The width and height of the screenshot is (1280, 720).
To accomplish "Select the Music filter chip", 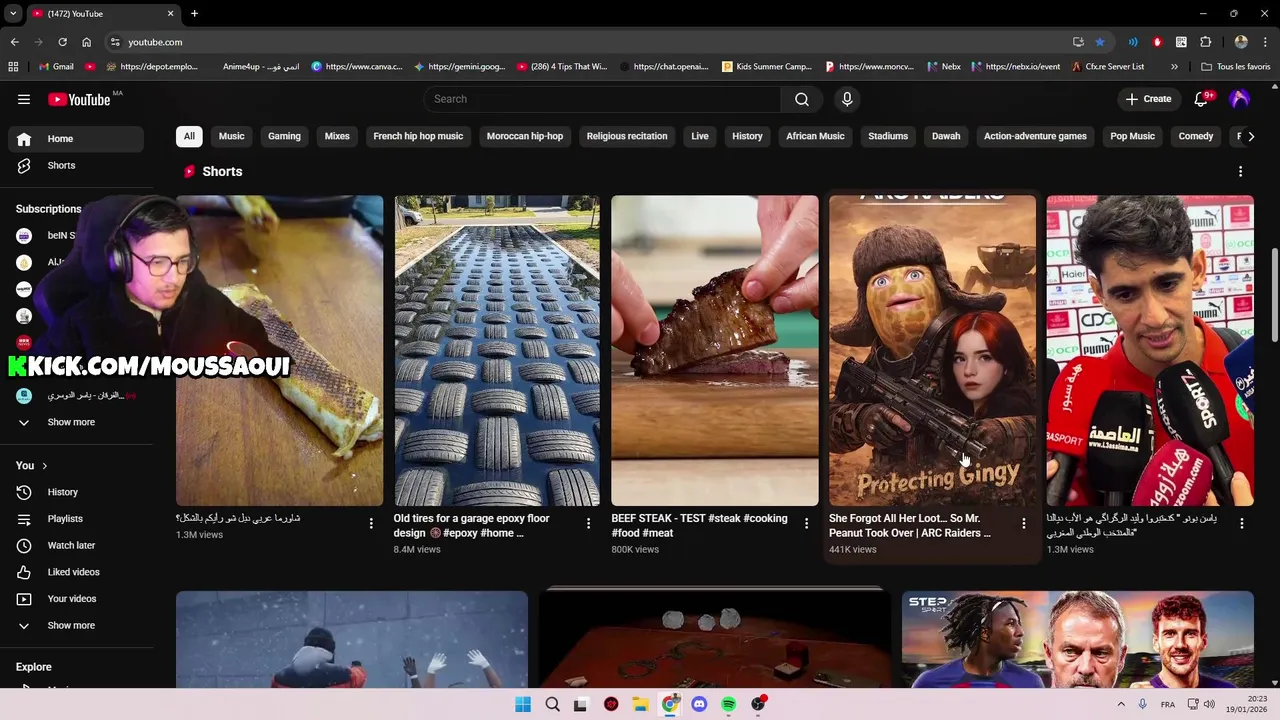I will tap(231, 136).
